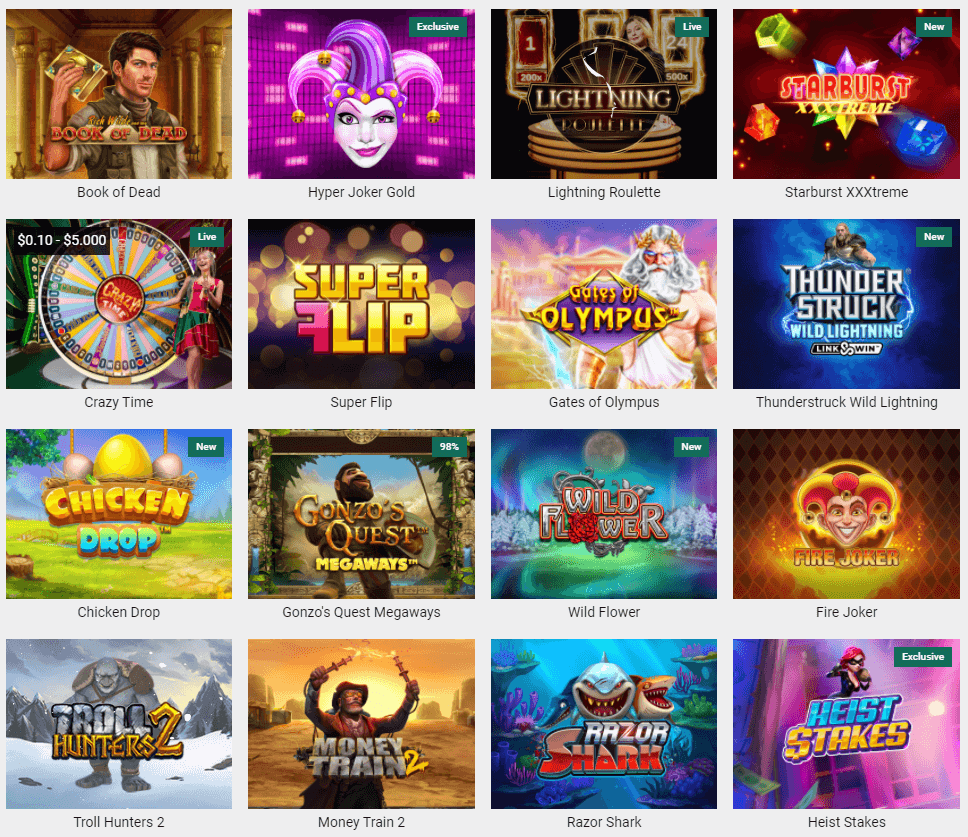Viewport: 968px width, 837px height.
Task: Click the Live badge on Lightning Roulette
Action: click(691, 27)
